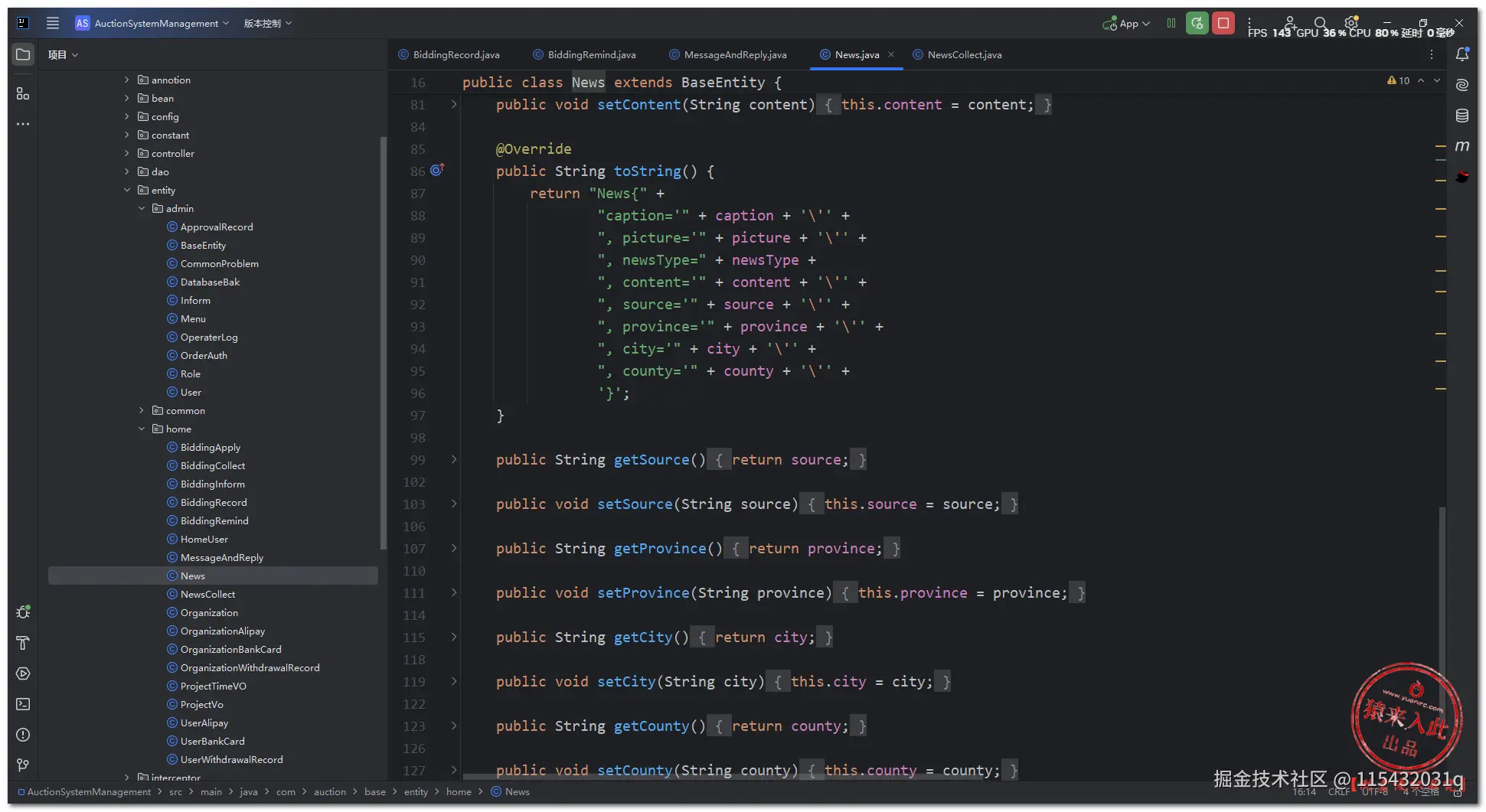Open the Terminal tool window
Screen dimensions: 1486x812
tap(23, 704)
